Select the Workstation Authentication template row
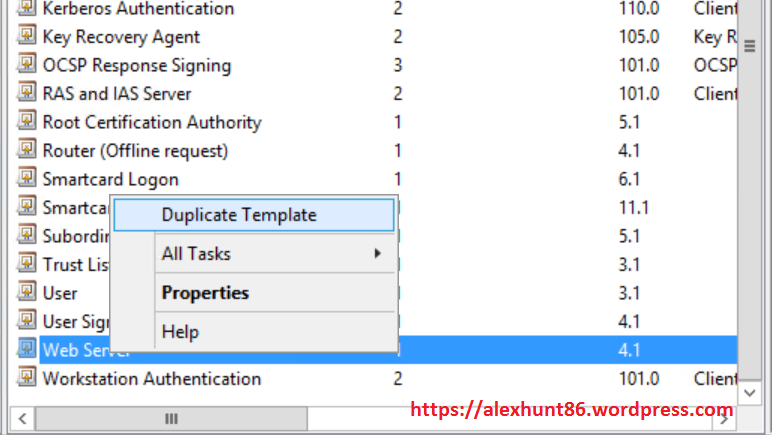 pyautogui.click(x=152, y=379)
